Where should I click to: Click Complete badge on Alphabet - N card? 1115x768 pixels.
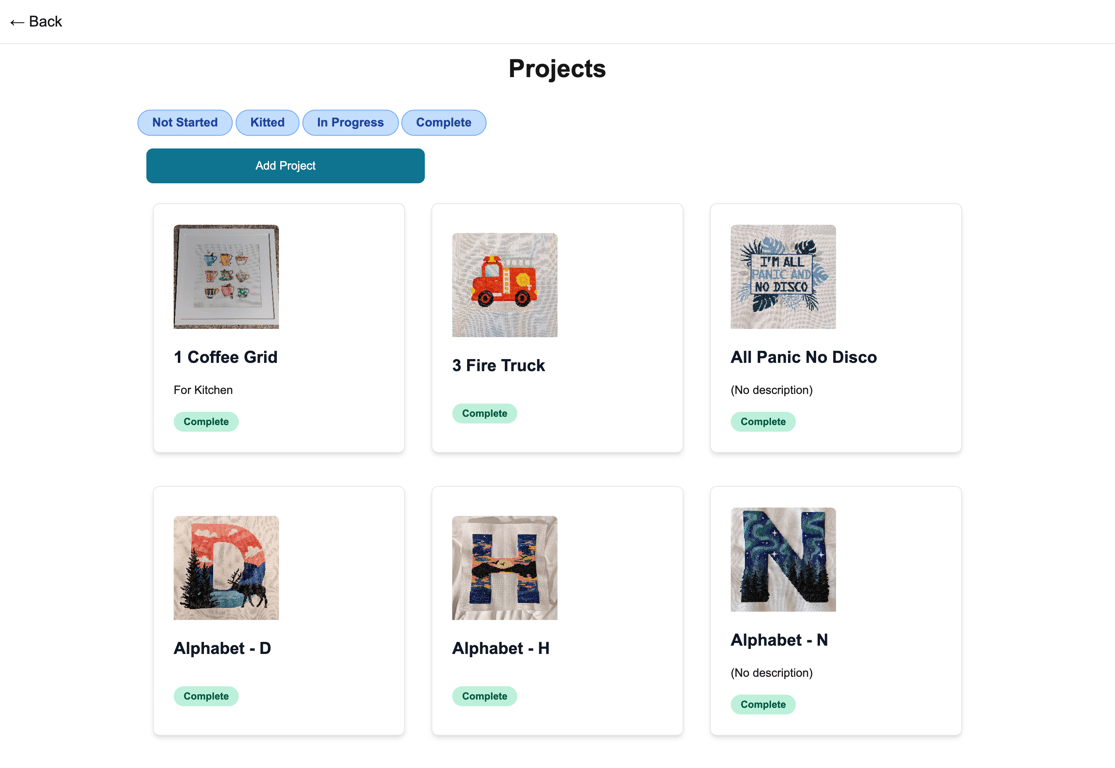763,704
